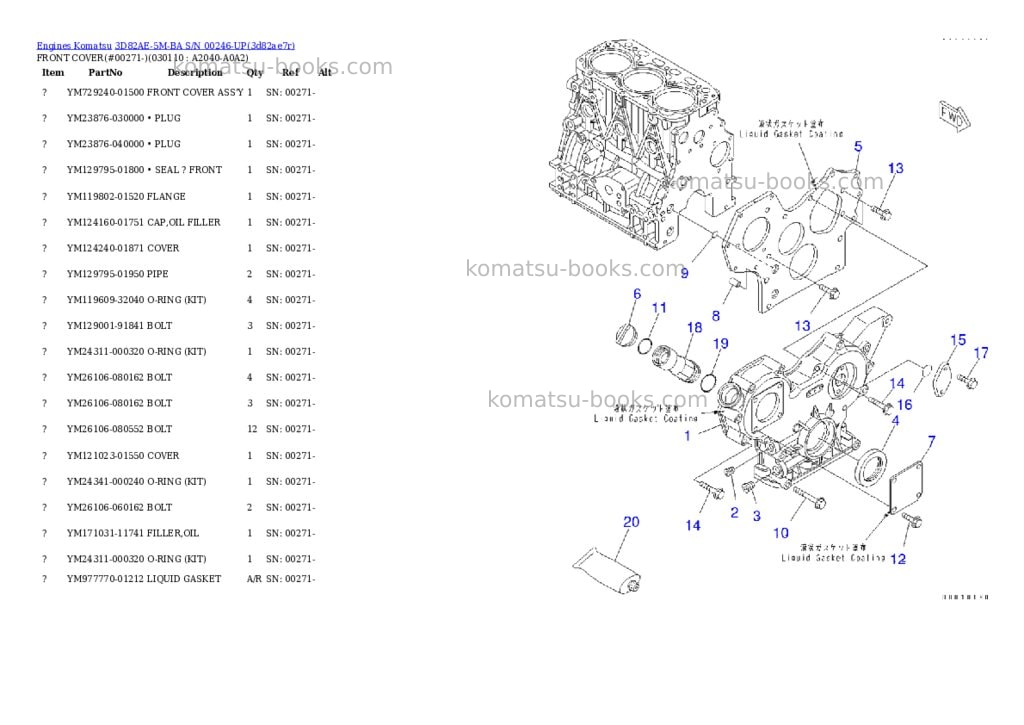Click callout number 19 on the diagram

721,344
